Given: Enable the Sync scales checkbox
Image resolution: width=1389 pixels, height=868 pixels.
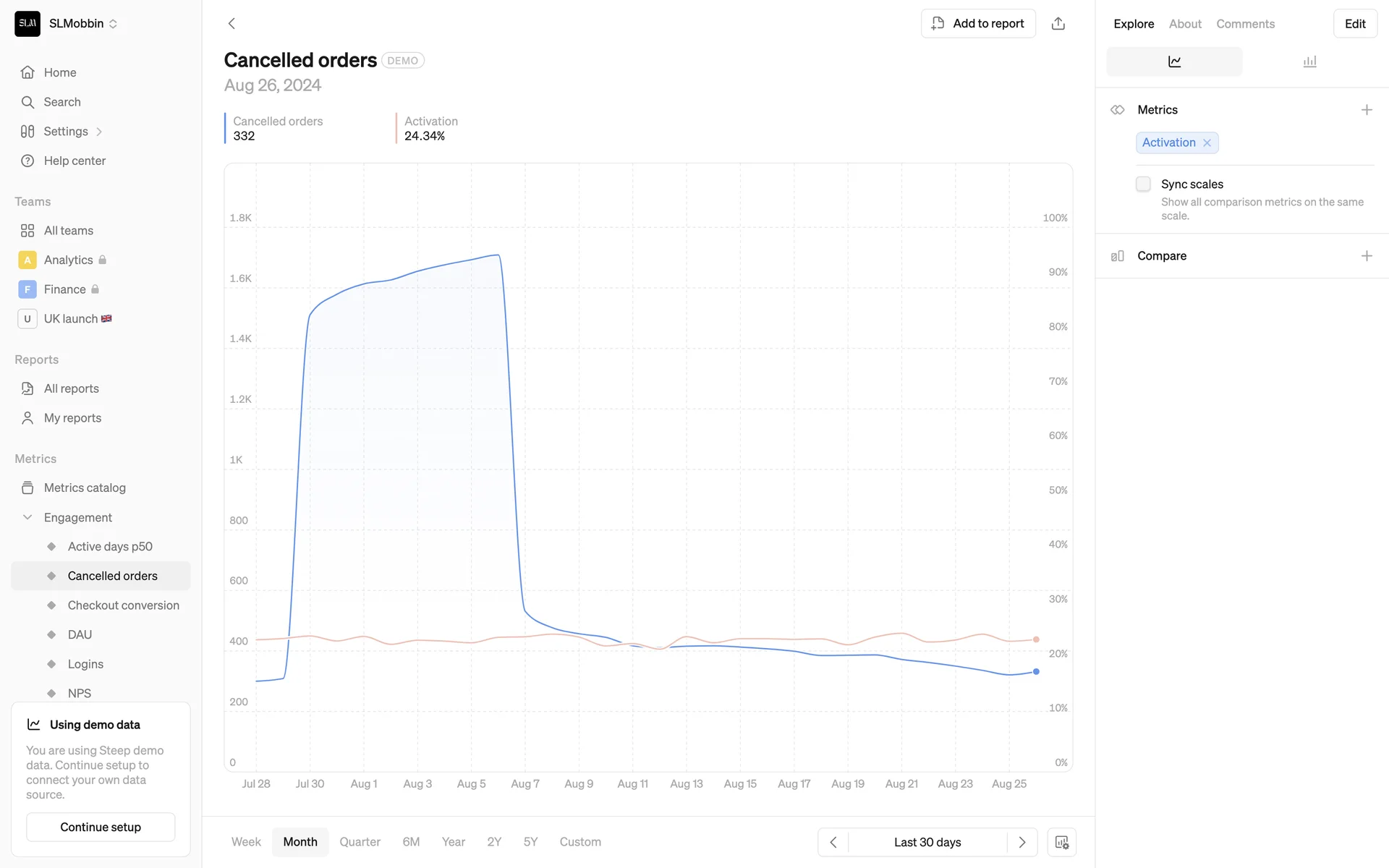Looking at the screenshot, I should coord(1143,184).
